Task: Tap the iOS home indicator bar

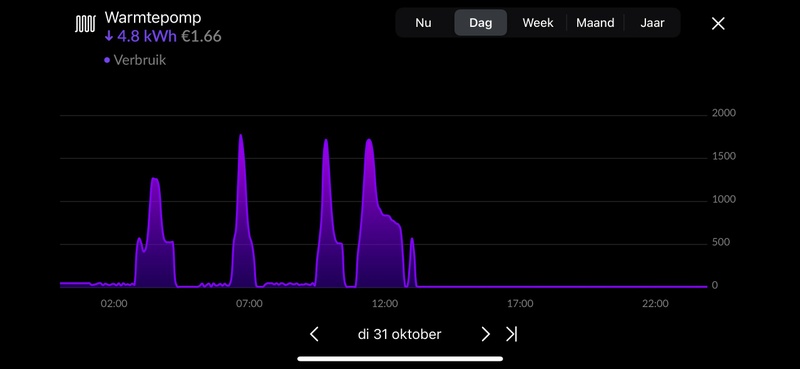Action: [x=400, y=359]
